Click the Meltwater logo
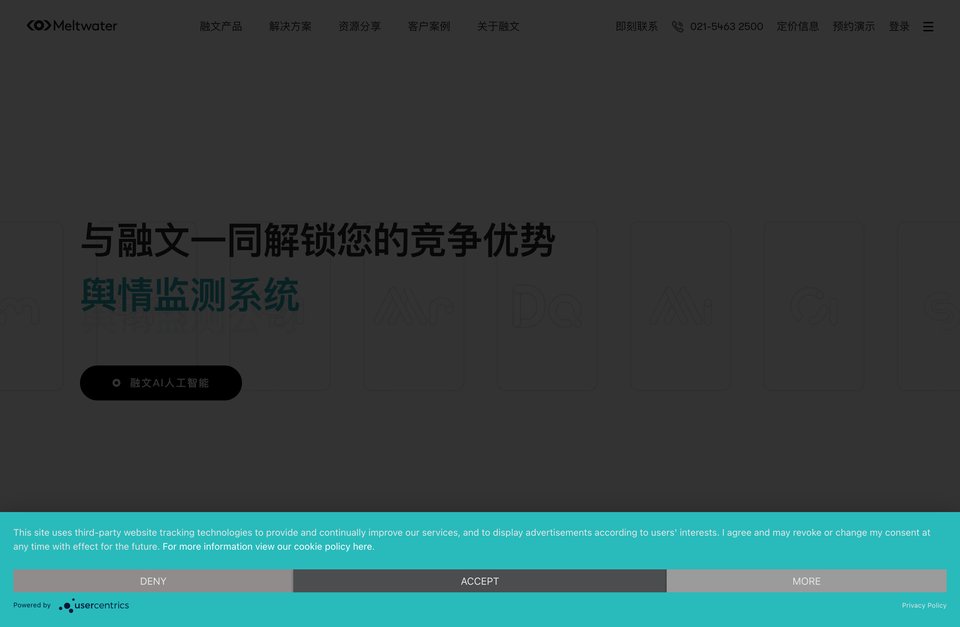Image resolution: width=960 pixels, height=627 pixels. (x=72, y=26)
